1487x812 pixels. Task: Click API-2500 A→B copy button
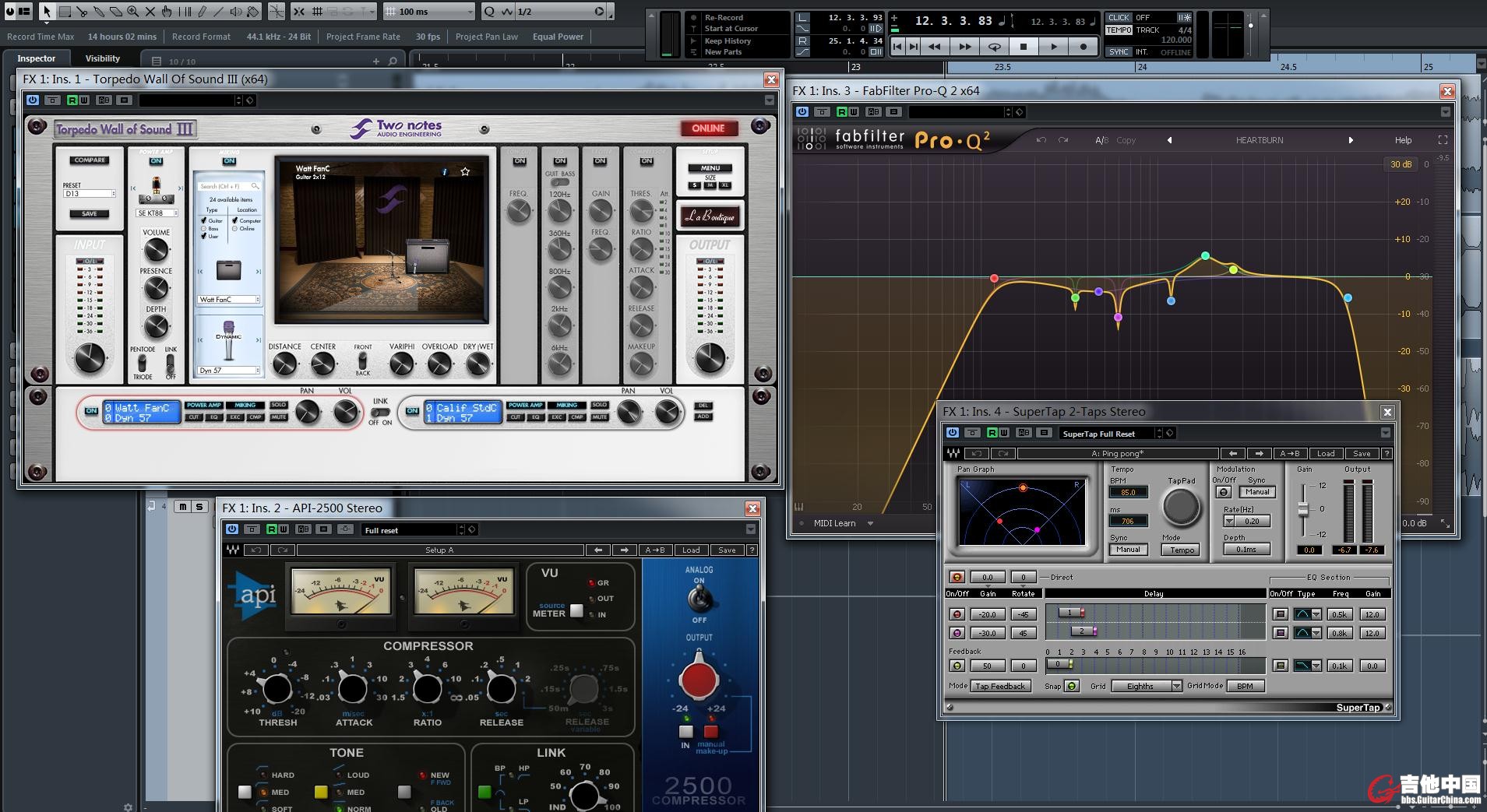(x=654, y=550)
